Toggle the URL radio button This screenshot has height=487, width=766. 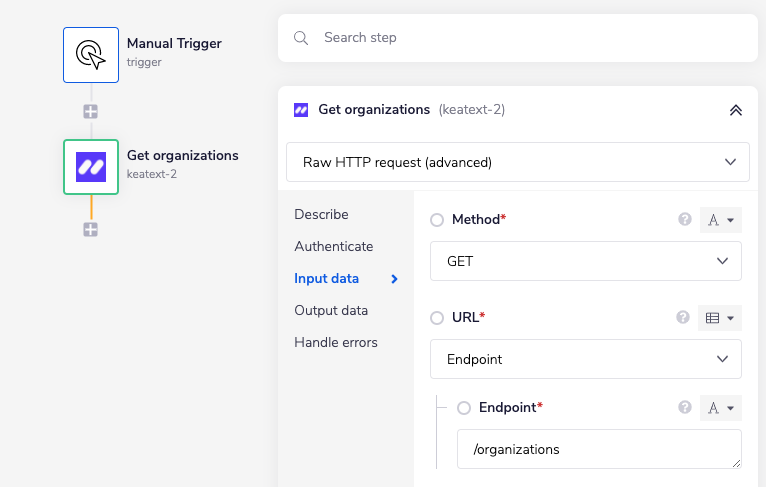[437, 318]
